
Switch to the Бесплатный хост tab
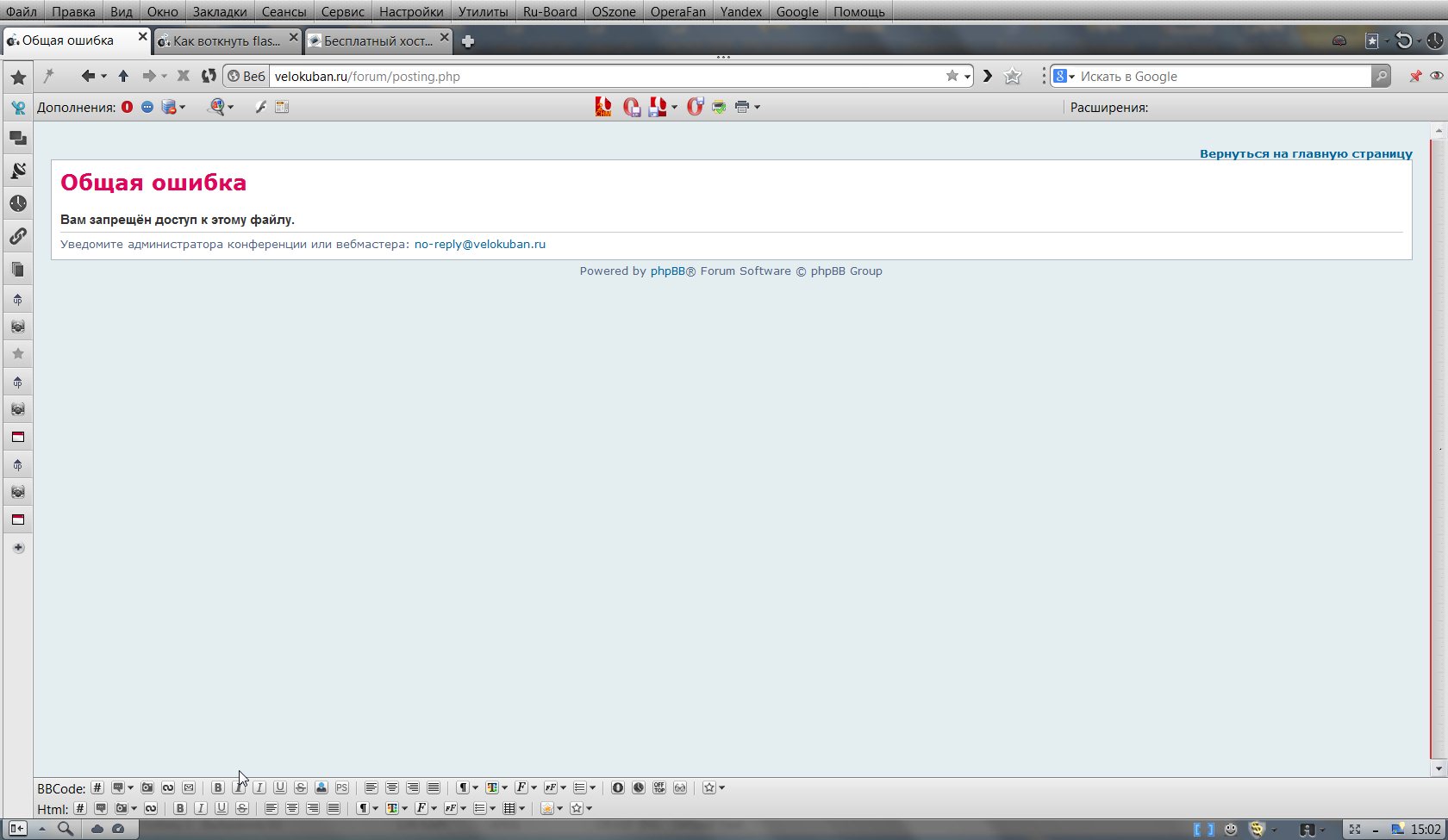coord(378,40)
